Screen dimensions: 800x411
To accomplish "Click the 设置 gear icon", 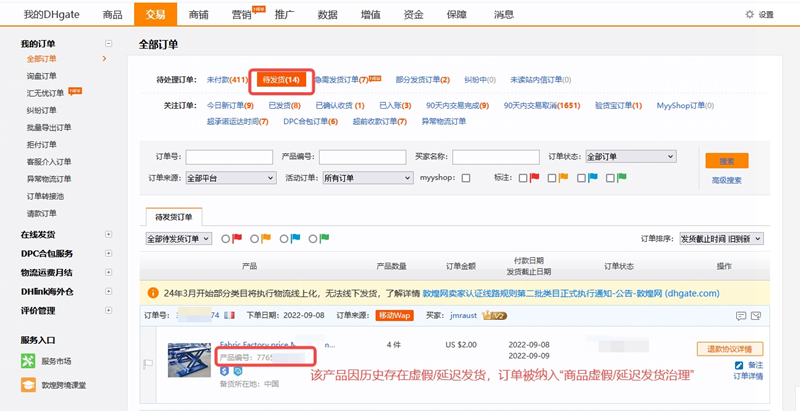I will click(x=750, y=15).
